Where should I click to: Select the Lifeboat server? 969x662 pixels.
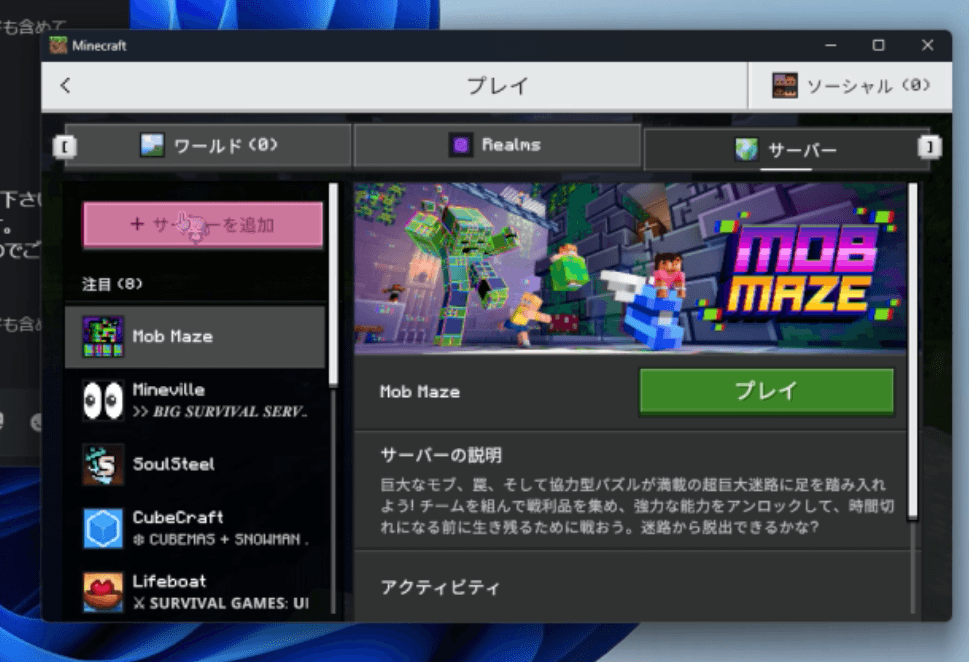pyautogui.click(x=195, y=592)
